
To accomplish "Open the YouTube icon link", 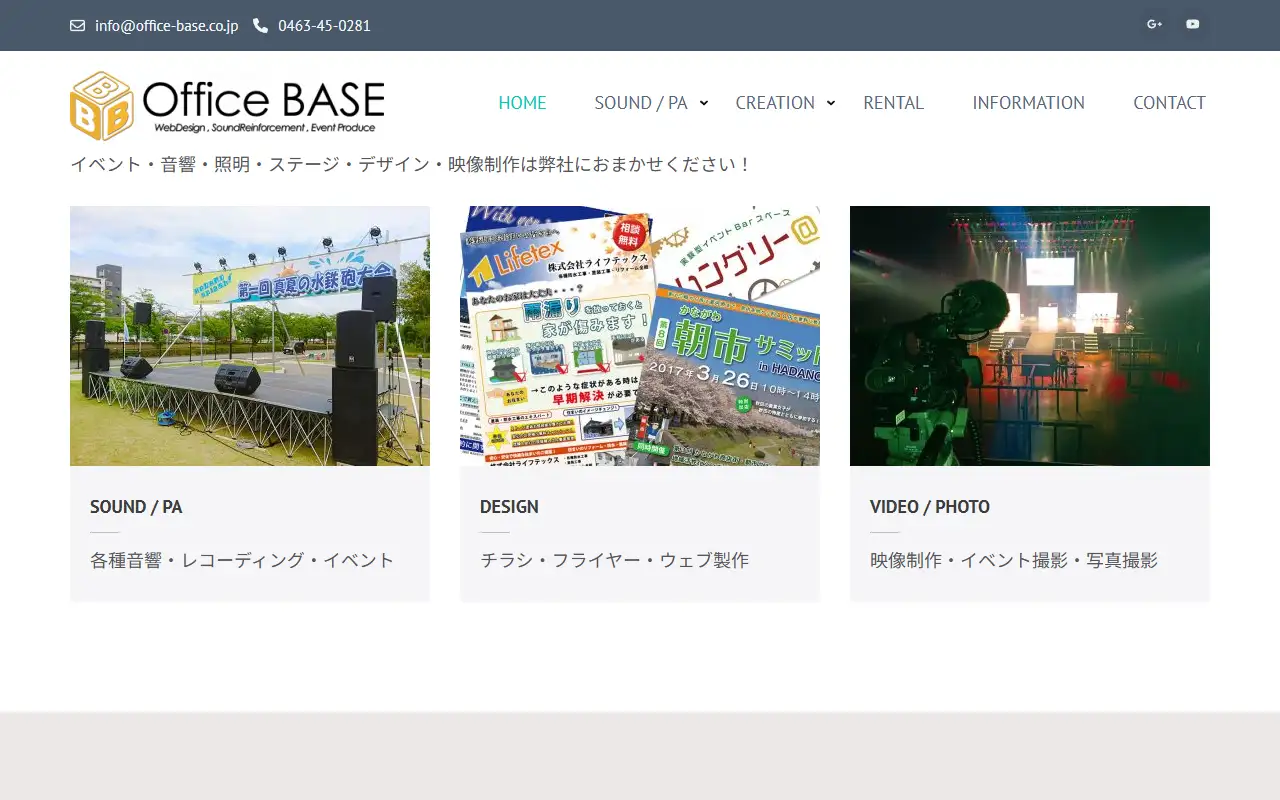I will pos(1192,24).
